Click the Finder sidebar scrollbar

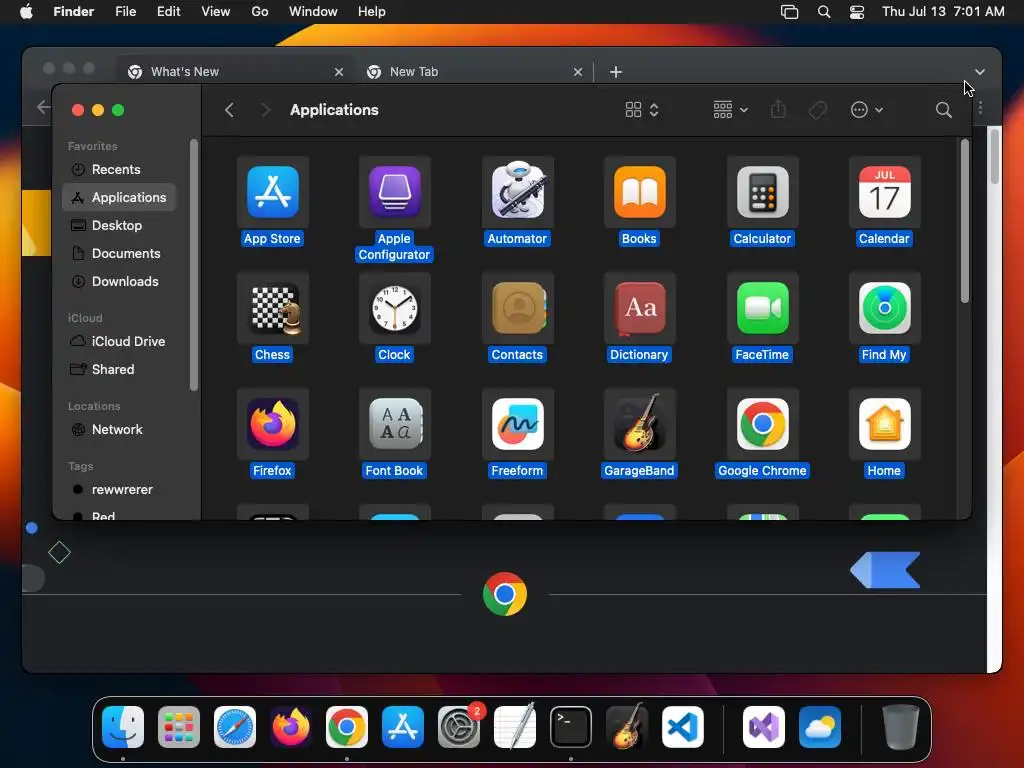193,265
